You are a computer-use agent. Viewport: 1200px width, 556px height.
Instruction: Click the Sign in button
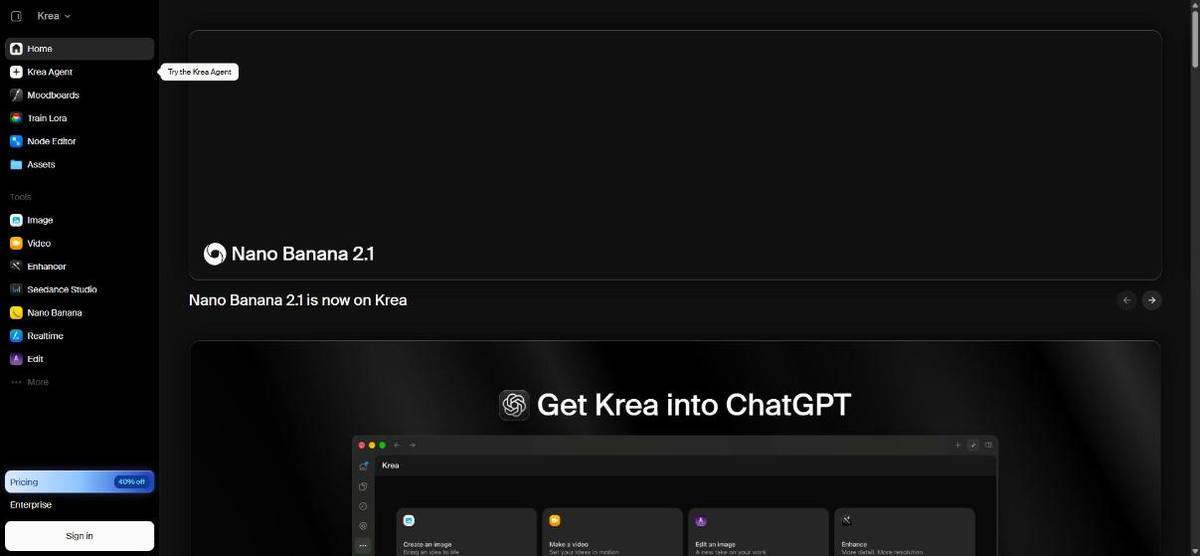[x=80, y=536]
